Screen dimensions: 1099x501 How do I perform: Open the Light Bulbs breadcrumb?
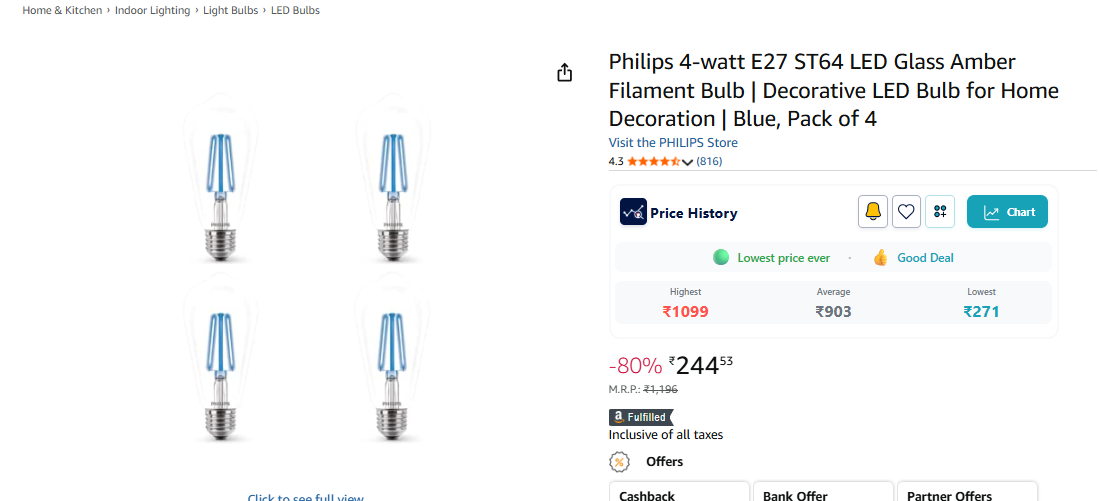click(231, 10)
